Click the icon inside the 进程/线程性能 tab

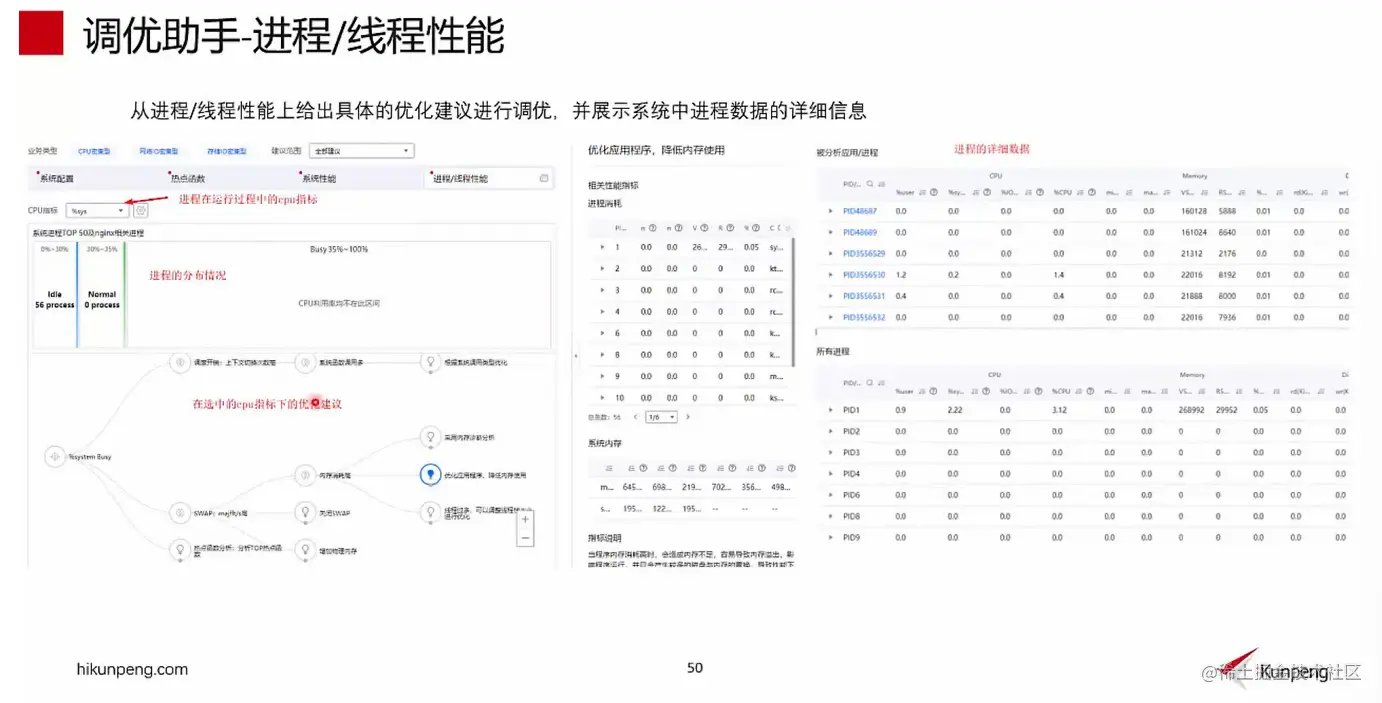[x=544, y=178]
